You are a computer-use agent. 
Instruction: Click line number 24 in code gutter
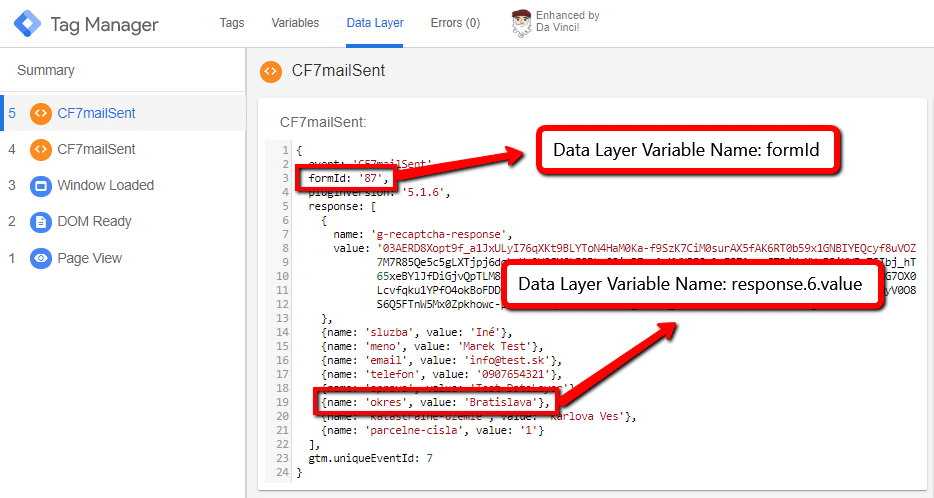(282, 472)
